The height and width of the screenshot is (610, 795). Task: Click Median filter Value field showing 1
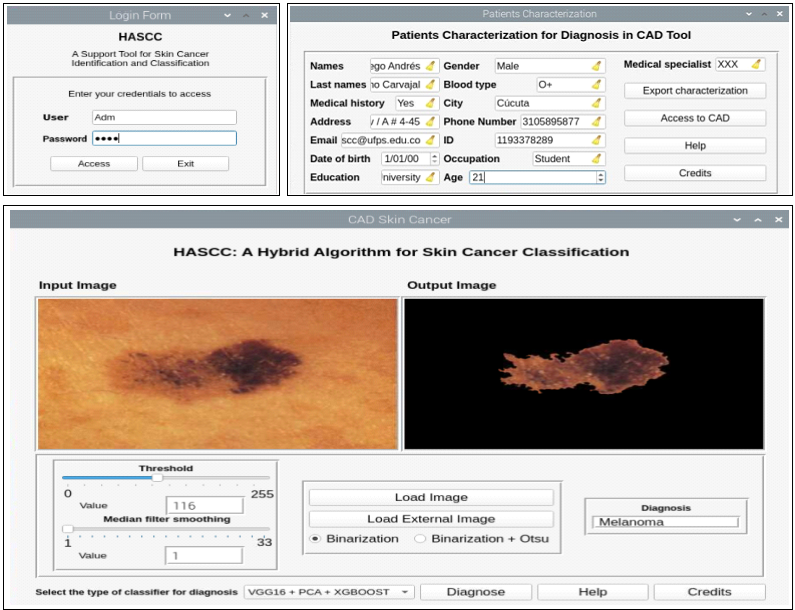point(204,556)
